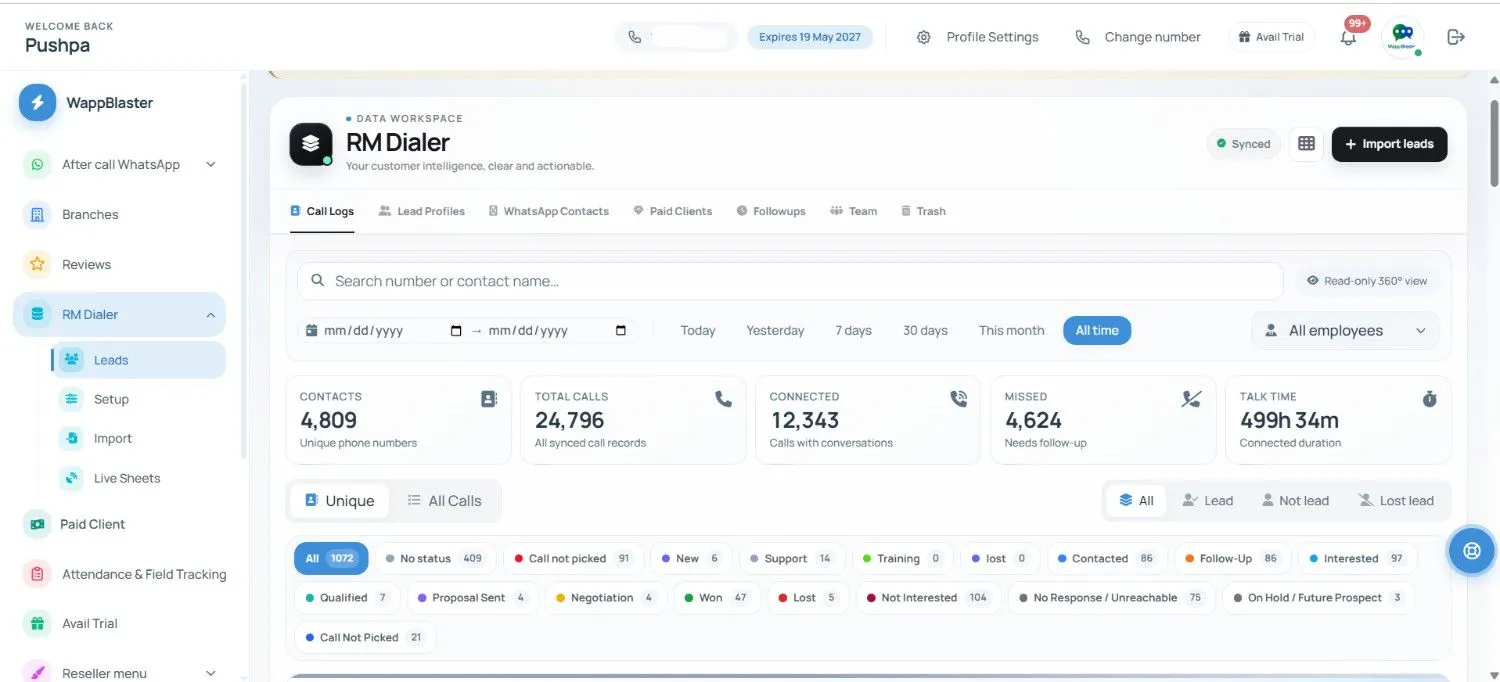Click the Attendance & Field Tracking clipboard icon
This screenshot has width=1500, height=682.
coord(37,574)
